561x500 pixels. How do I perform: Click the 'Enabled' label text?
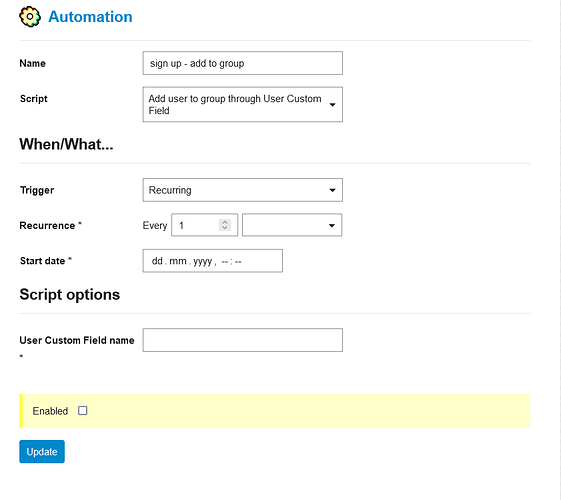pos(50,411)
